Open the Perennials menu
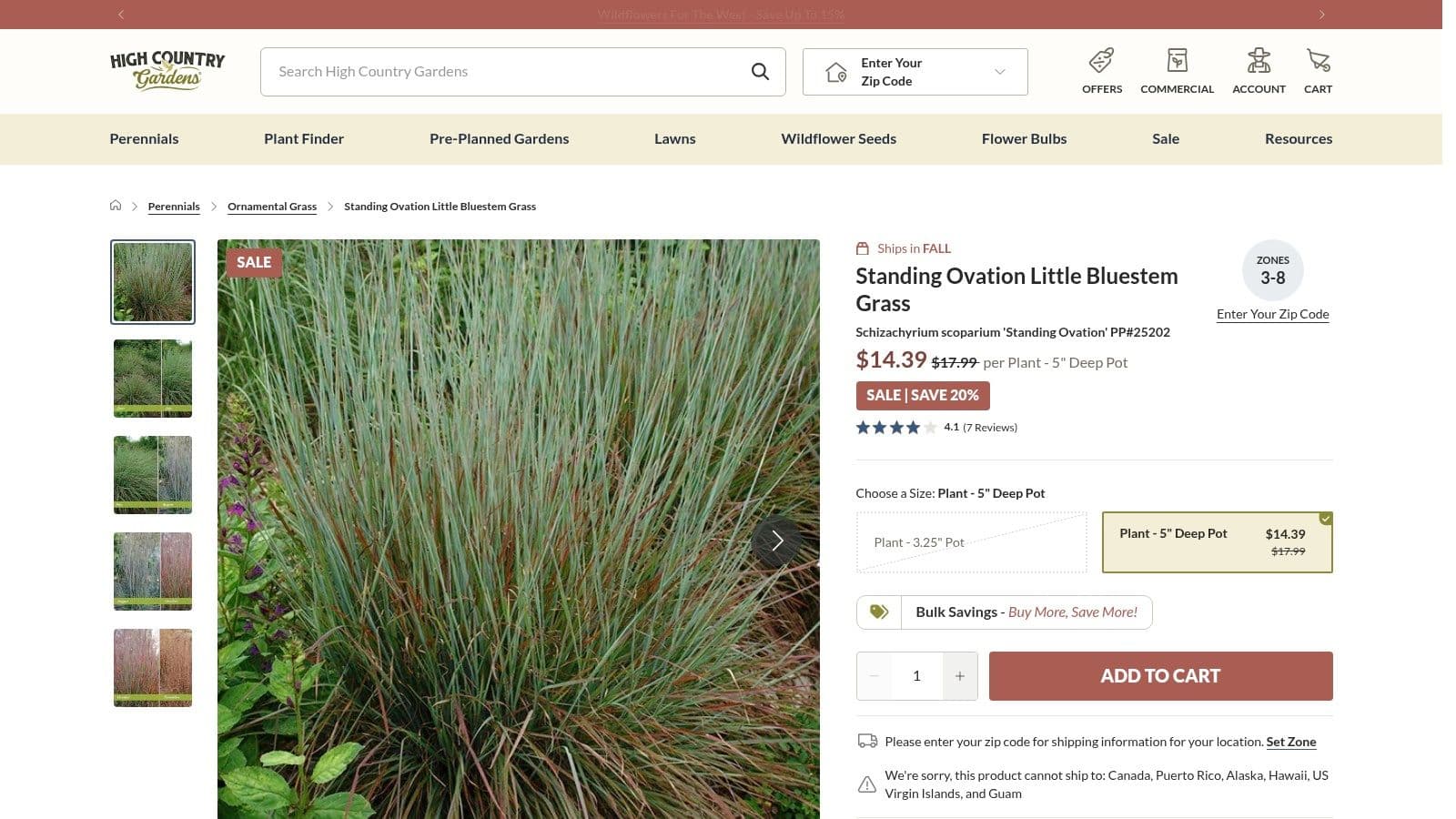Image resolution: width=1456 pixels, height=819 pixels. pos(144,139)
